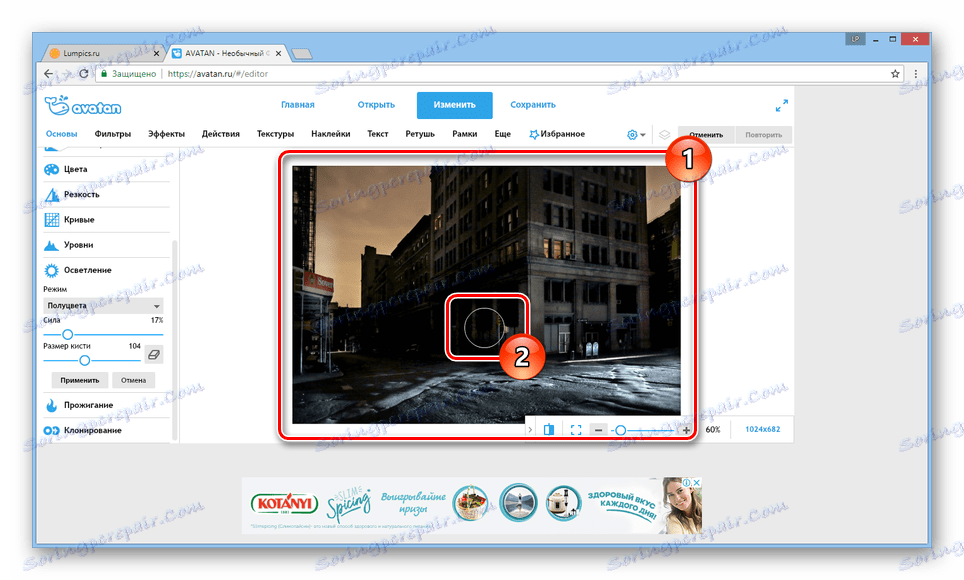Select the Основы tab

61,134
